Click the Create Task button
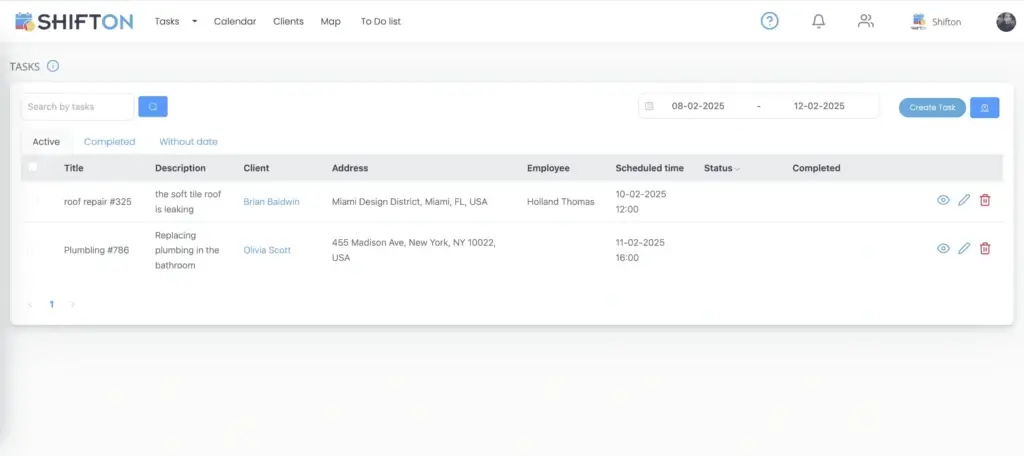1024x456 pixels. point(932,108)
